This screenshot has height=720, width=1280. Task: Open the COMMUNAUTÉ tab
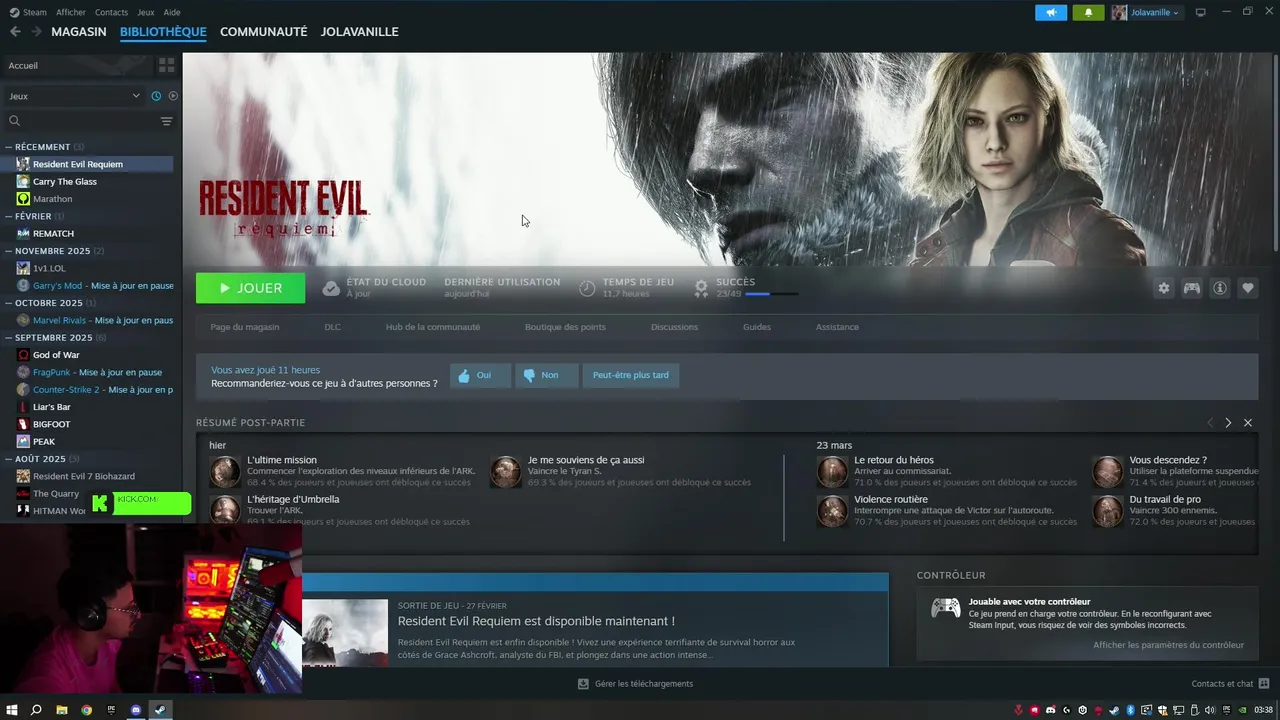tap(263, 32)
